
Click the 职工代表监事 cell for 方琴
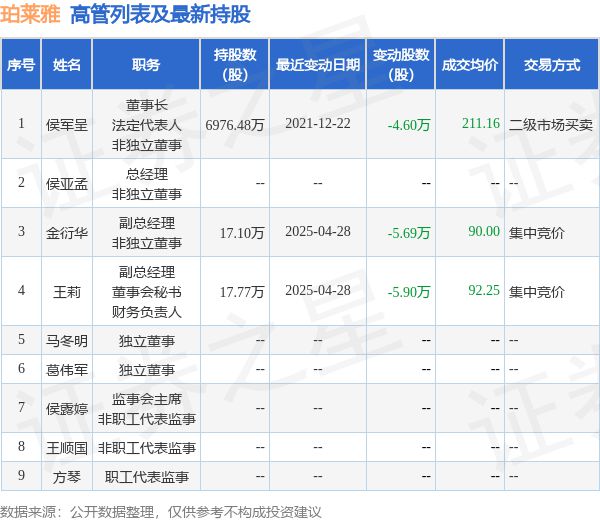coord(147,477)
